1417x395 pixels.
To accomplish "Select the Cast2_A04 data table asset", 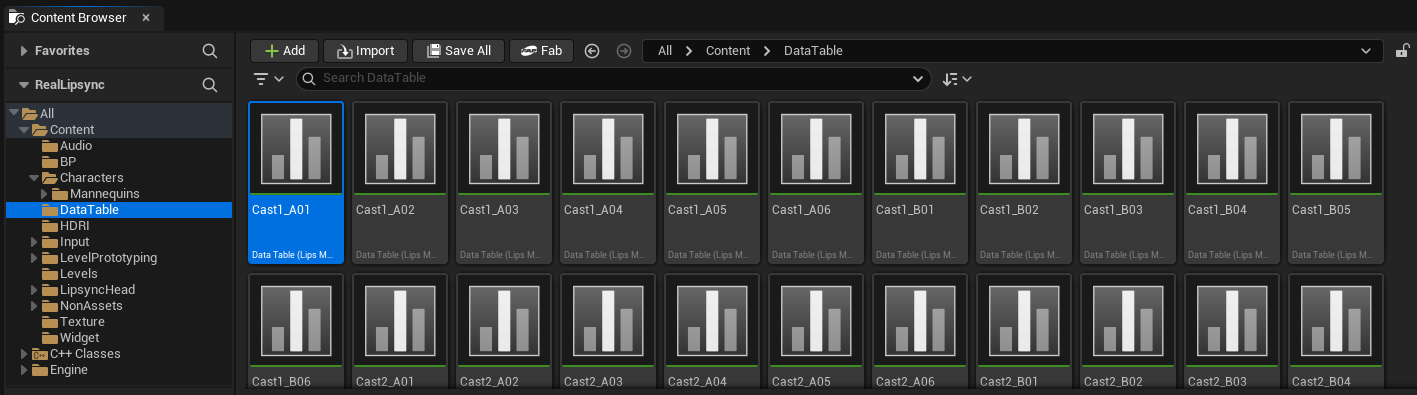I will tap(712, 332).
